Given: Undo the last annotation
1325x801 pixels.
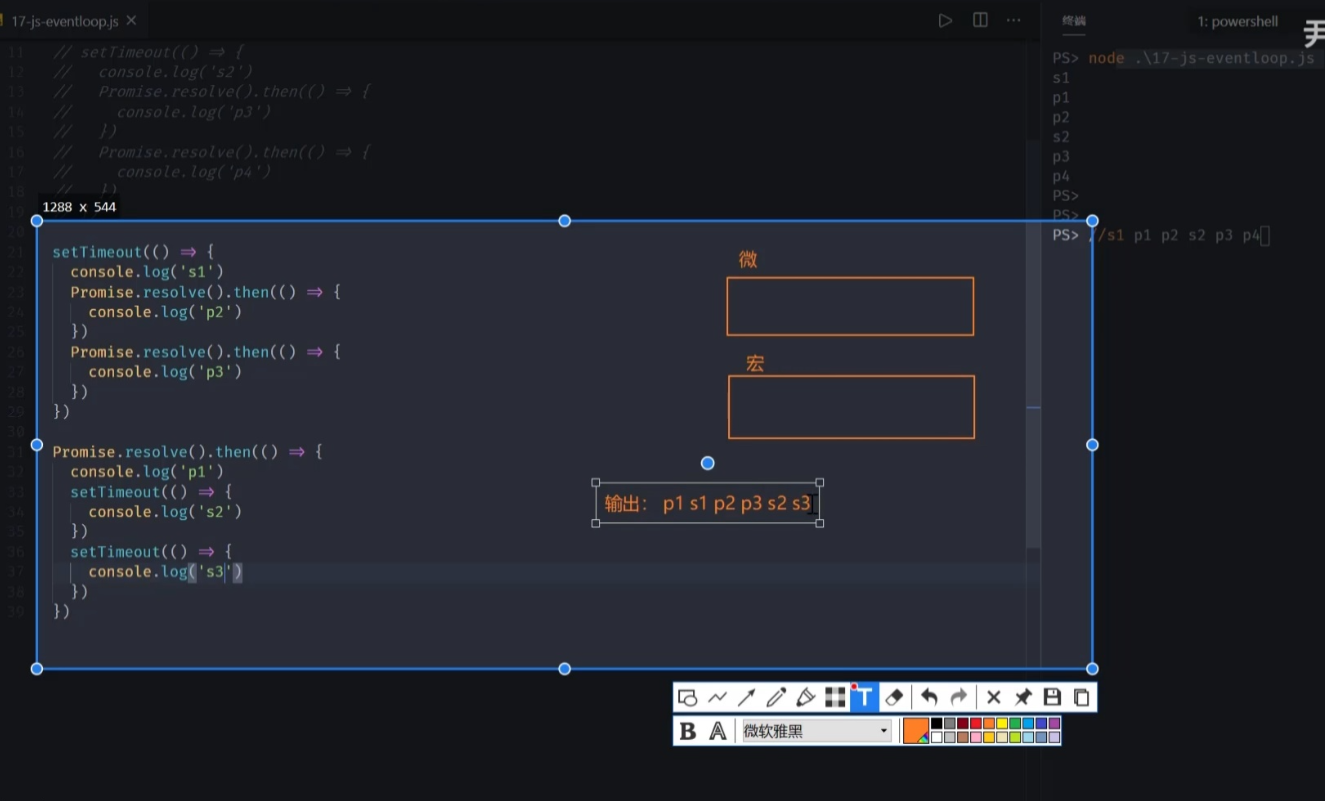Looking at the screenshot, I should (x=929, y=698).
